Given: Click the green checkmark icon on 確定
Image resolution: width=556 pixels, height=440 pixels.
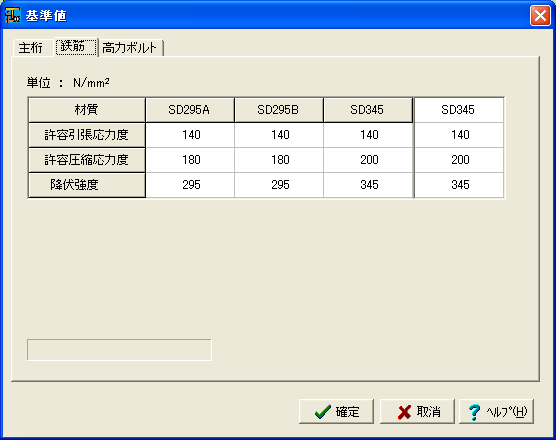Looking at the screenshot, I should (322, 412).
